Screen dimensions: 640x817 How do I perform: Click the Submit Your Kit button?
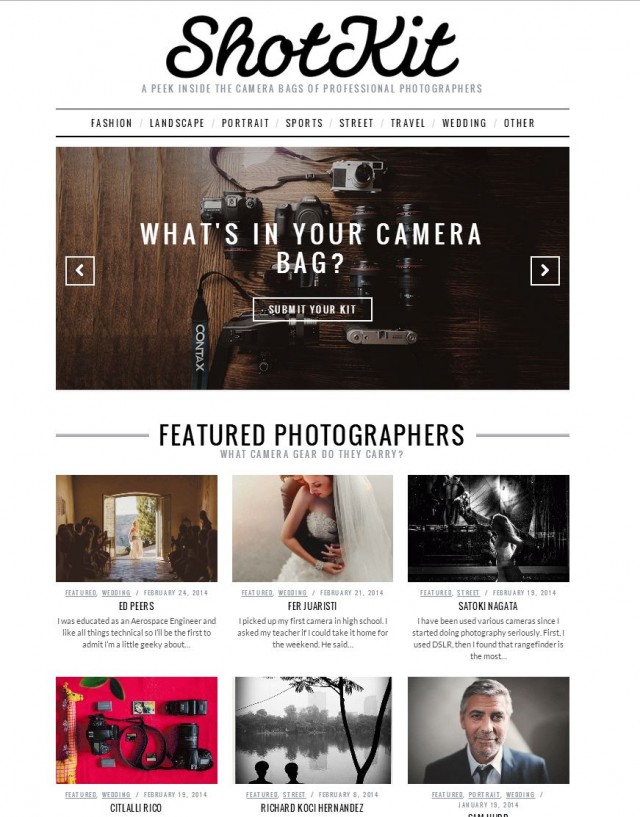coord(312,310)
